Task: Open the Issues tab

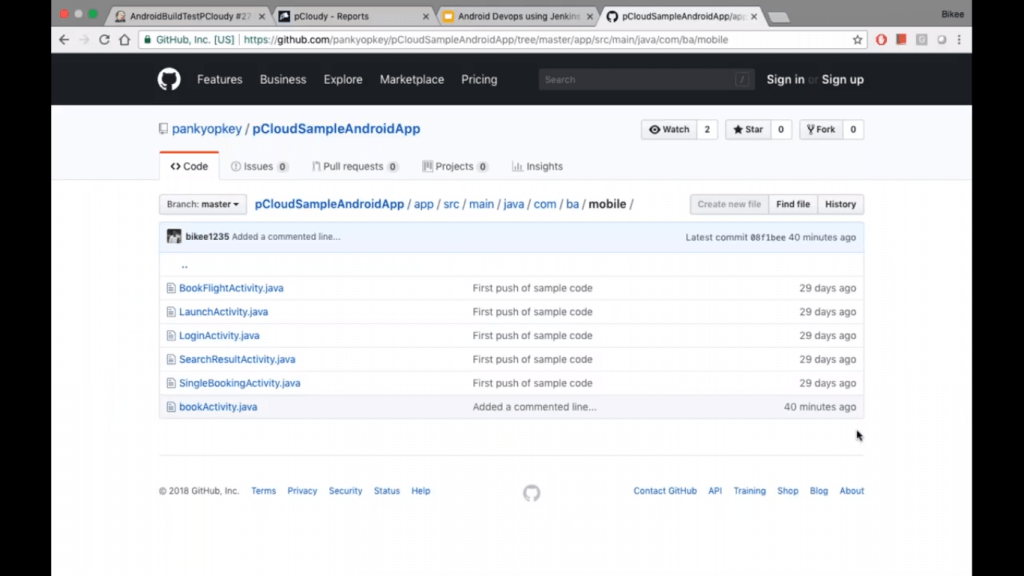Action: pos(259,167)
